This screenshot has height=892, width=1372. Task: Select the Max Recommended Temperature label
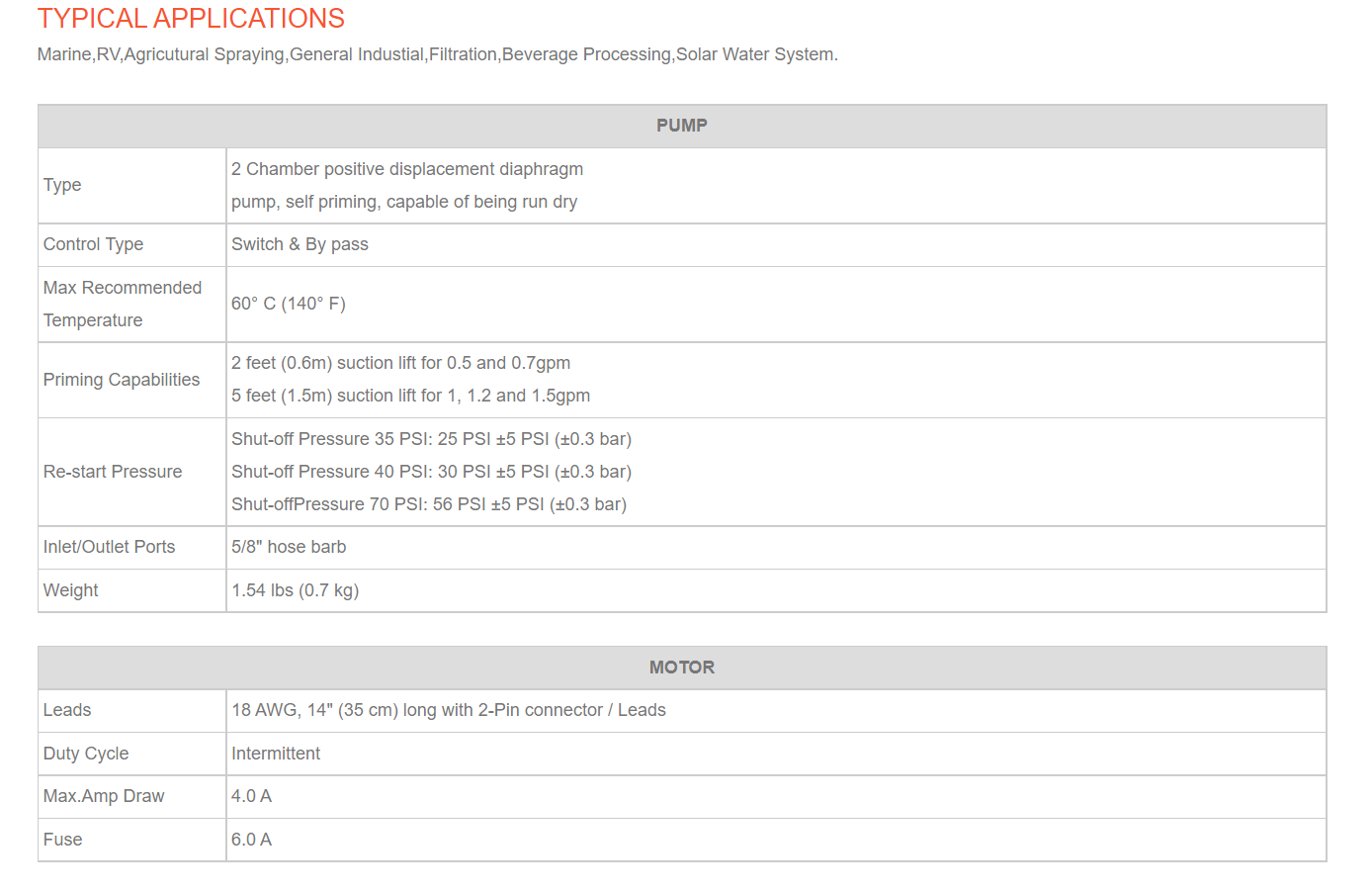pyautogui.click(x=123, y=304)
